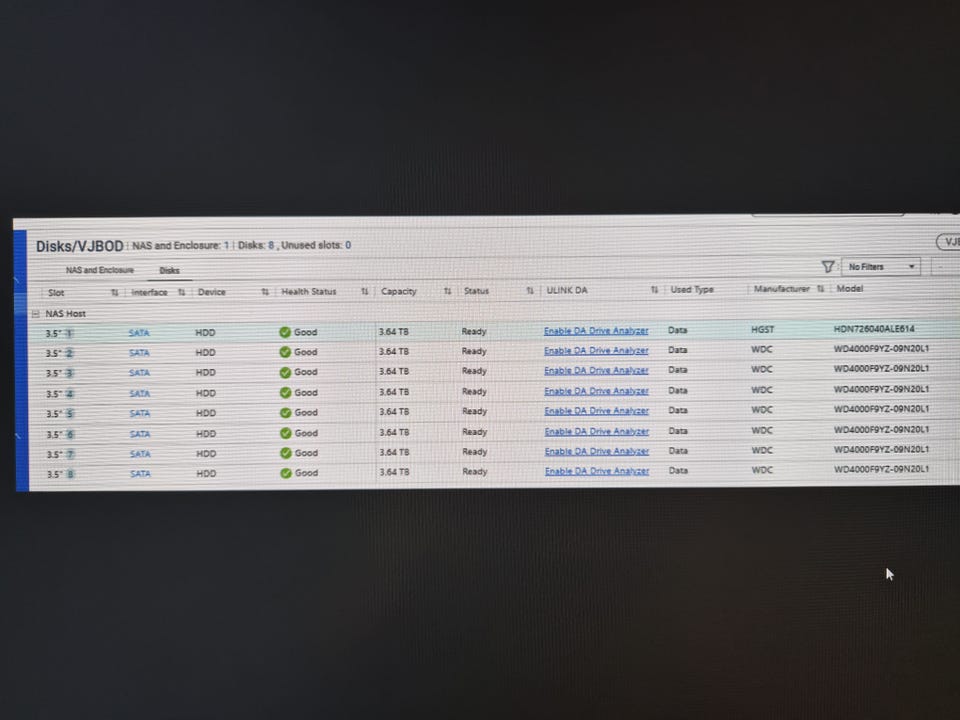Click green Good health icon for slot 1
960x720 pixels.
pyautogui.click(x=285, y=332)
